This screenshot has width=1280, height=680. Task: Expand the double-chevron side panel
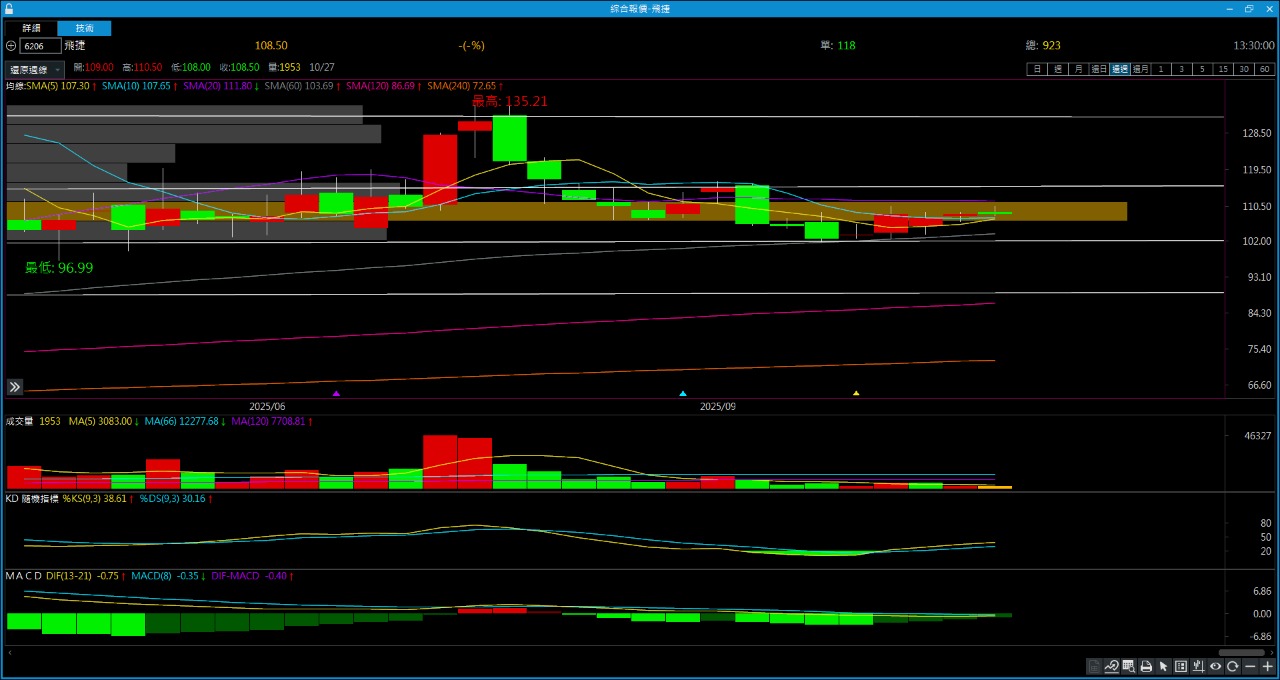[15, 387]
